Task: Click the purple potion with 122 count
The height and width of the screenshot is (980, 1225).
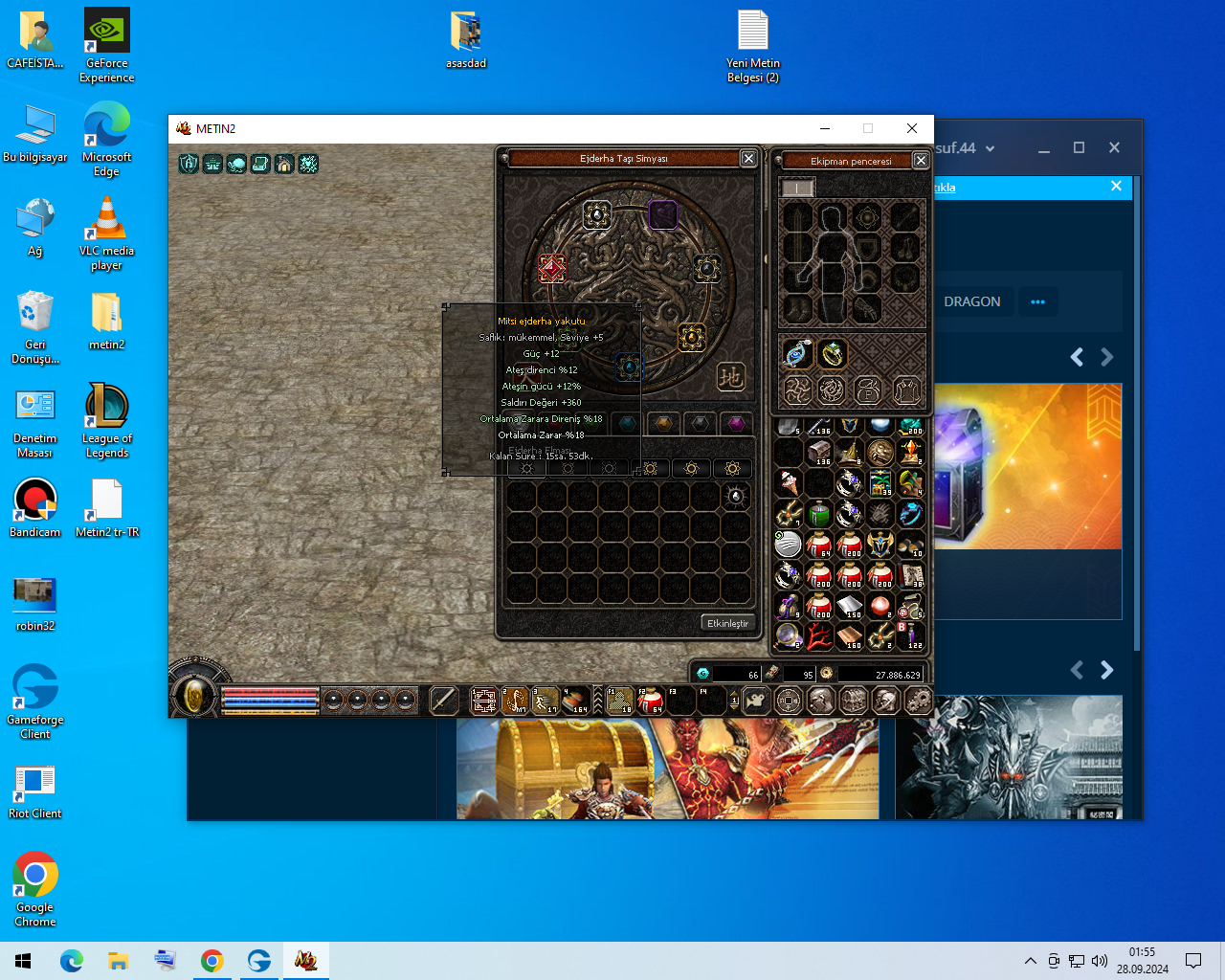Action: pos(911,636)
